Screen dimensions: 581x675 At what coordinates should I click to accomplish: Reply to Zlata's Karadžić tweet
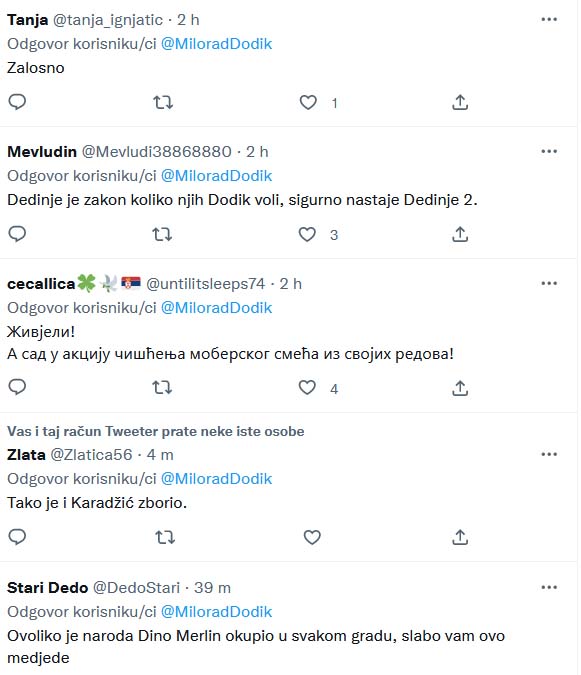coord(17,537)
